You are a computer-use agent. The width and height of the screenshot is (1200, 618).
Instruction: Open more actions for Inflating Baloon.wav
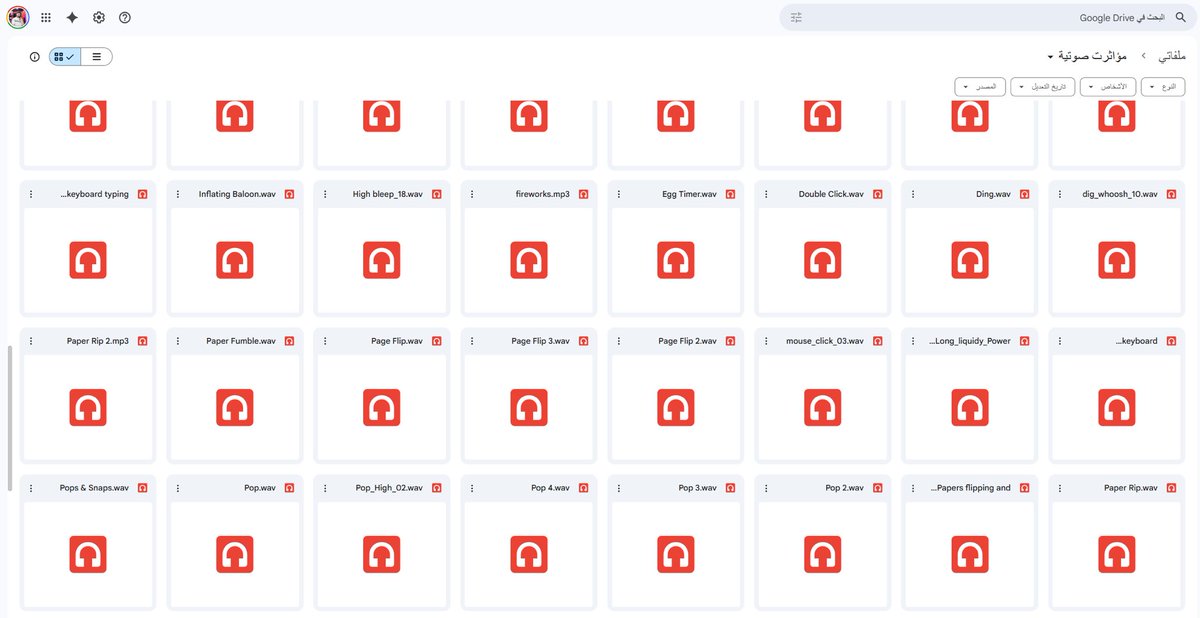coord(178,194)
